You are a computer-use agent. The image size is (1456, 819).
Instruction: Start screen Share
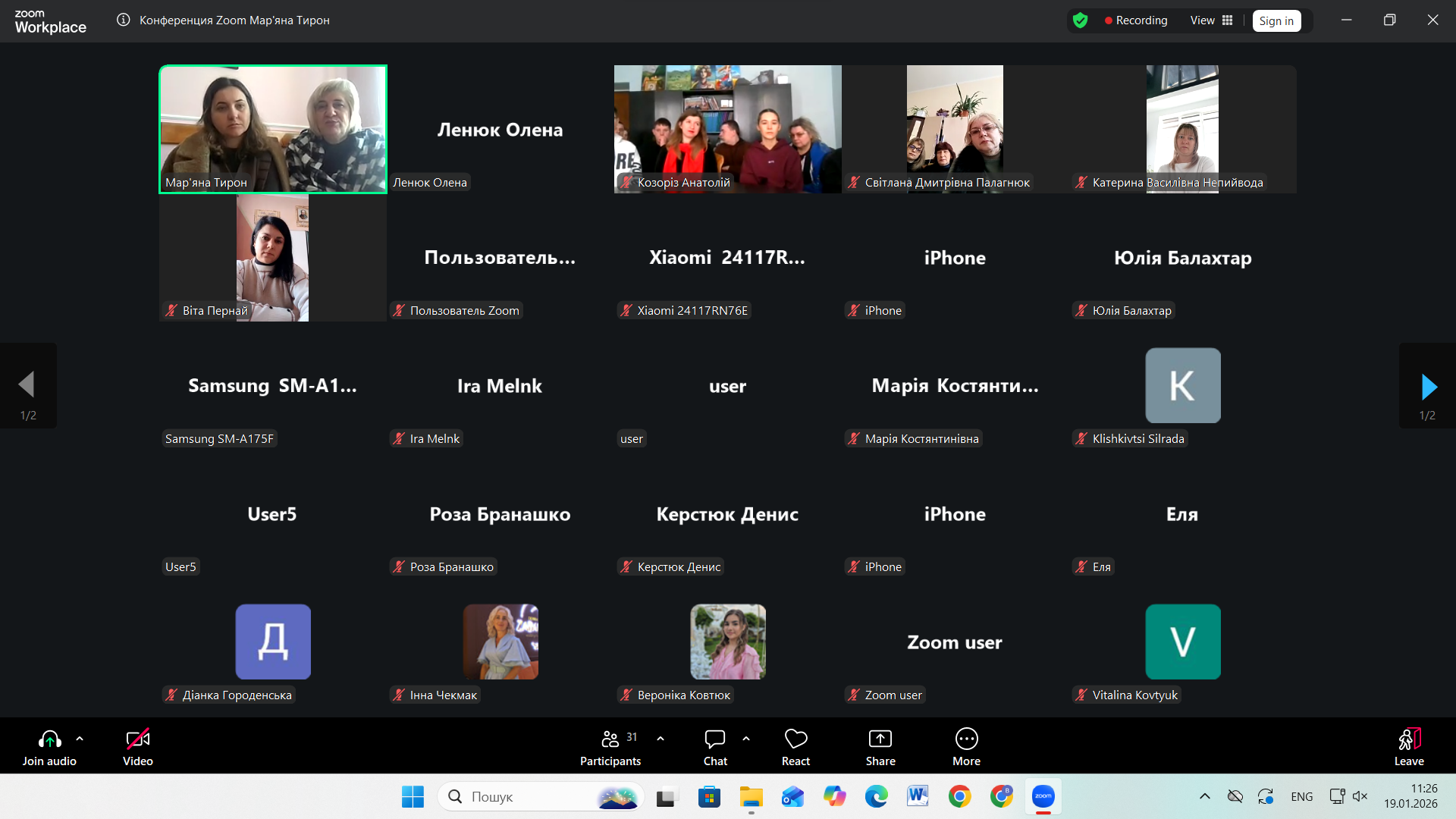(880, 747)
